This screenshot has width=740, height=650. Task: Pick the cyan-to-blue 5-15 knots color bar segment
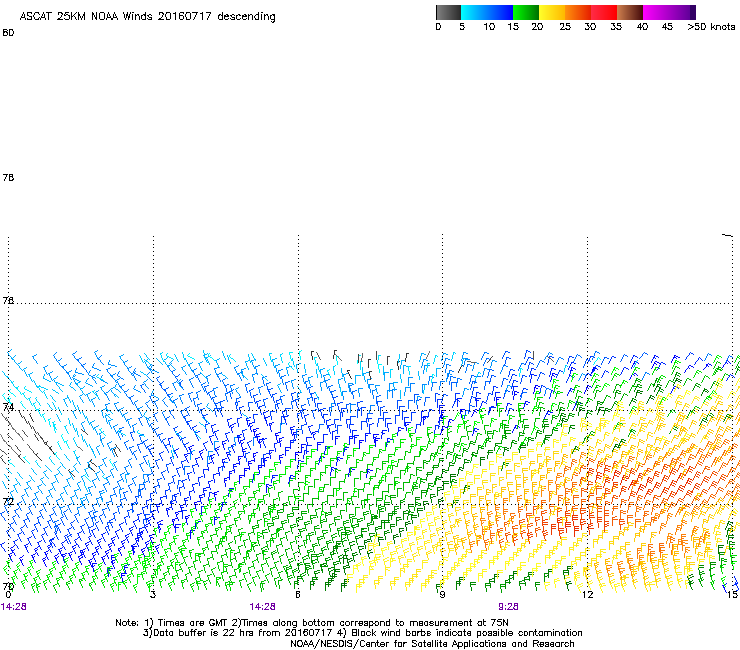pos(487,12)
